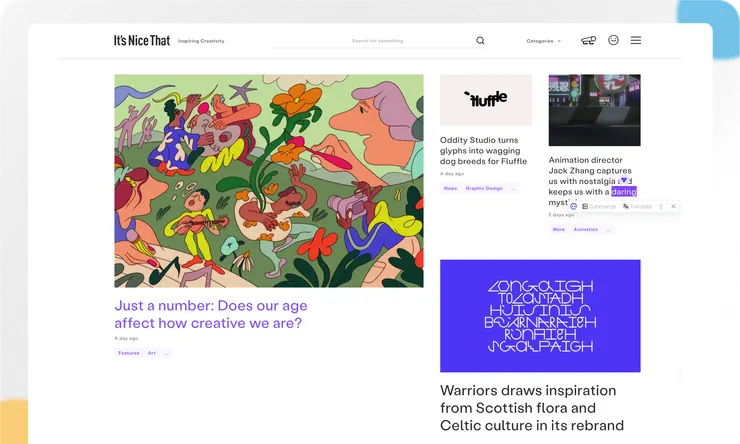Click the megaphone announcements icon
The width and height of the screenshot is (740, 444).
pos(588,41)
